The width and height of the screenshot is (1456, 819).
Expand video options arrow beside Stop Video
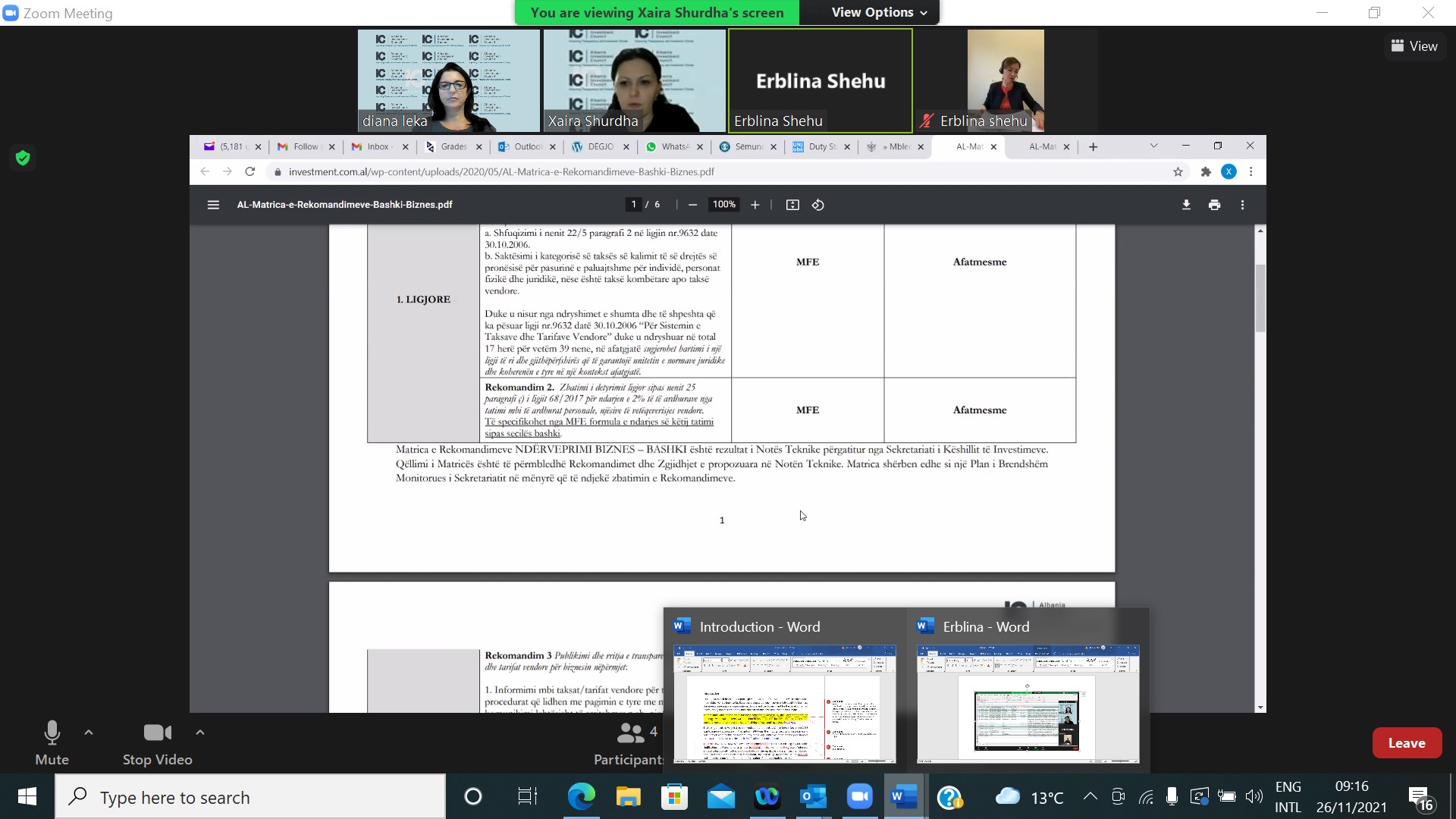click(200, 733)
